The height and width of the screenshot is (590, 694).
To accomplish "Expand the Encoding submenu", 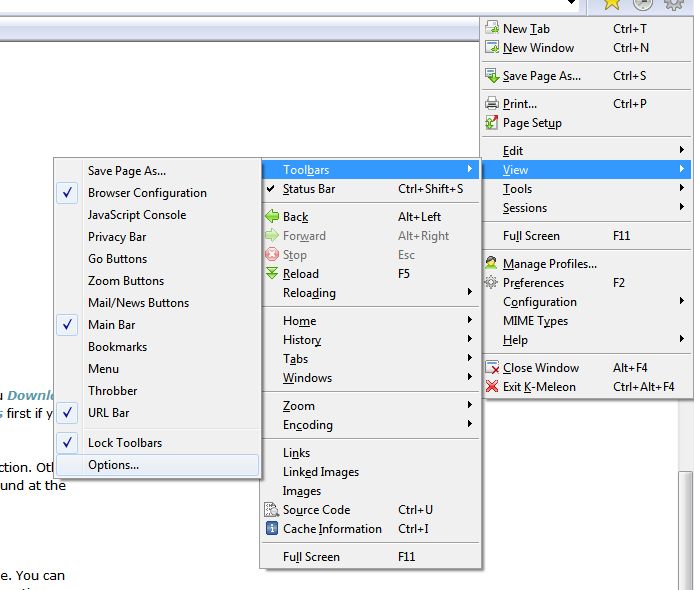I will tap(370, 425).
